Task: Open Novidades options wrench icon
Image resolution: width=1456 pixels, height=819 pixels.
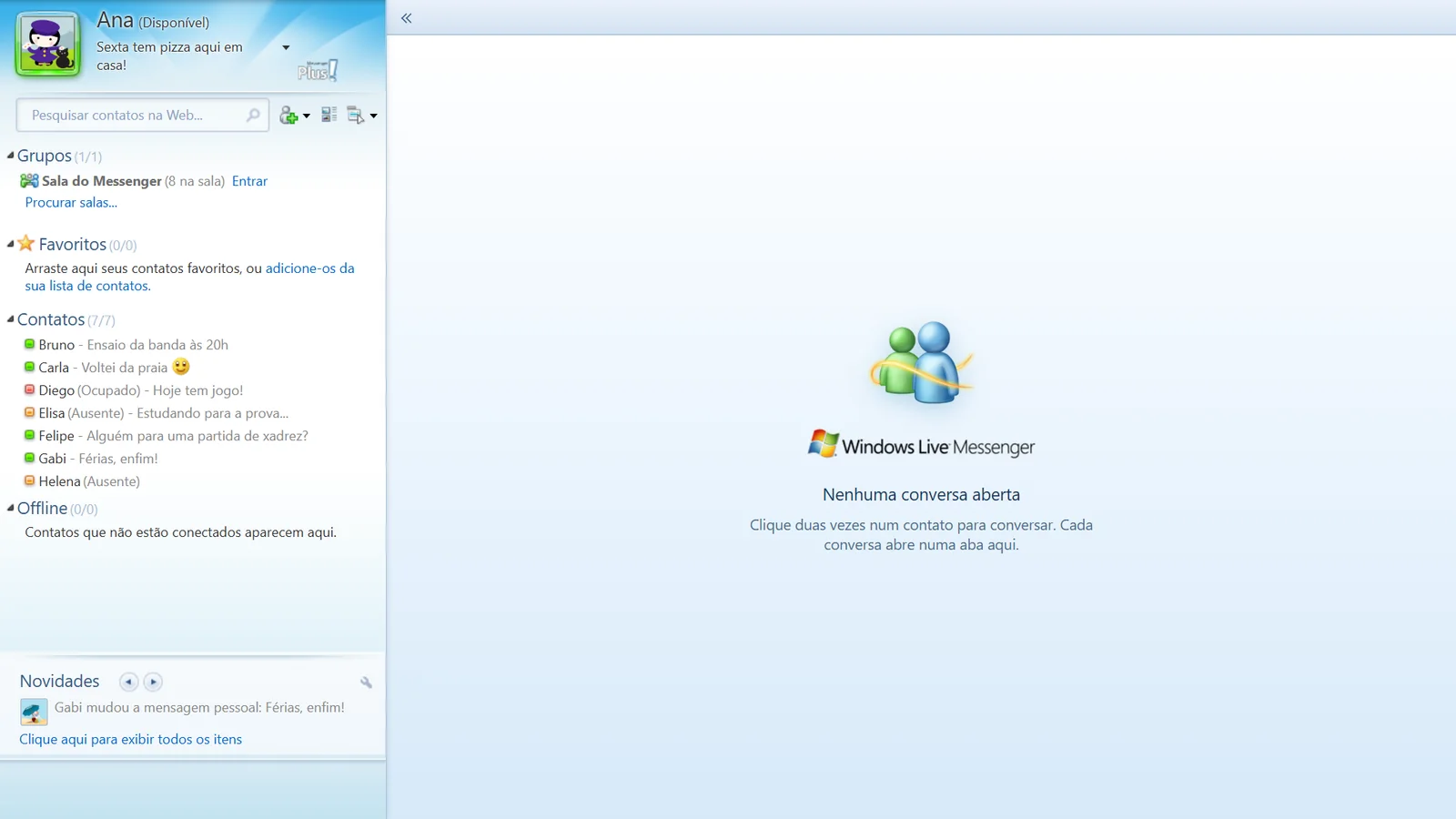Action: pyautogui.click(x=366, y=682)
